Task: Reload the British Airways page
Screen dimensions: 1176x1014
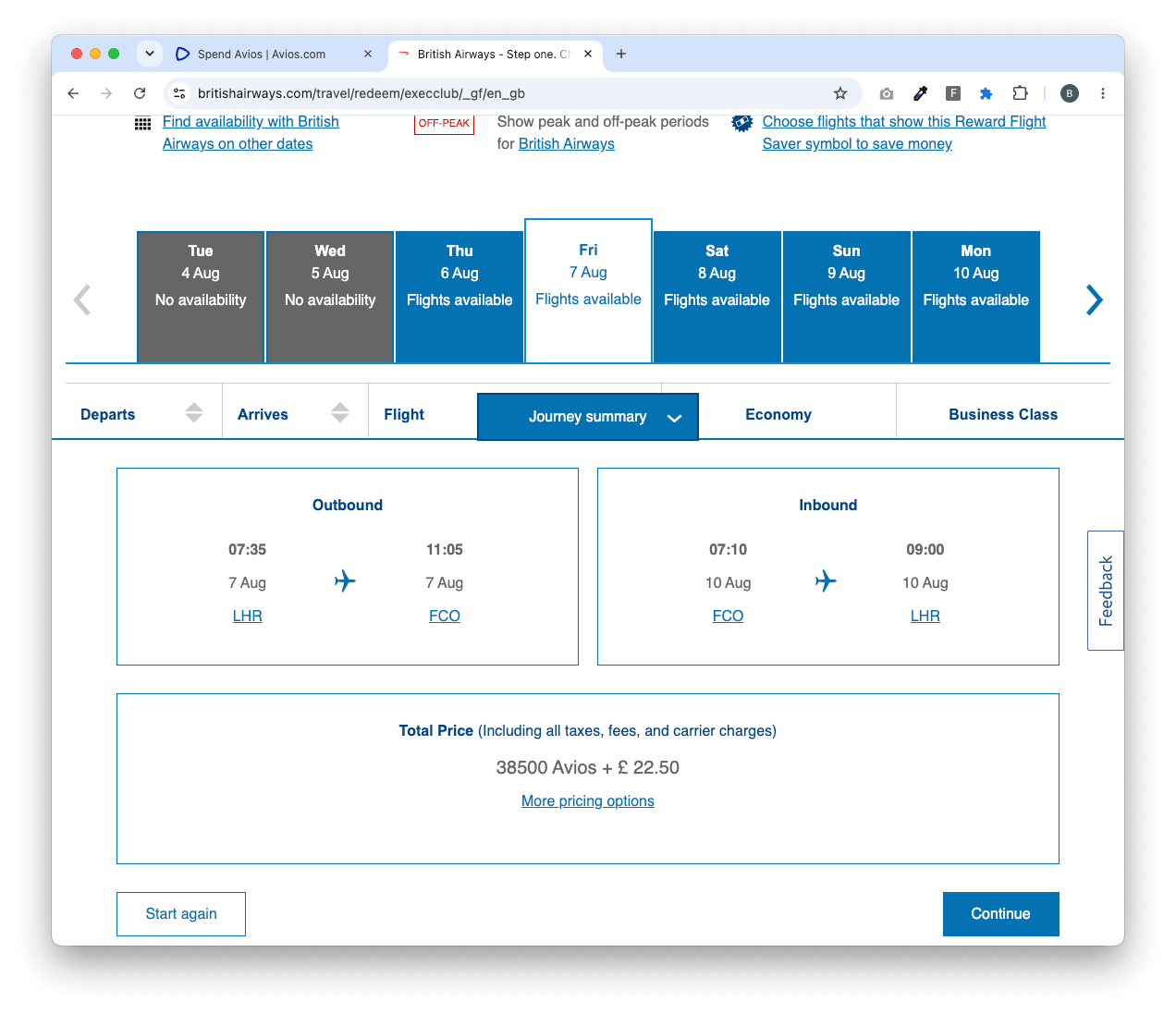Action: [140, 93]
